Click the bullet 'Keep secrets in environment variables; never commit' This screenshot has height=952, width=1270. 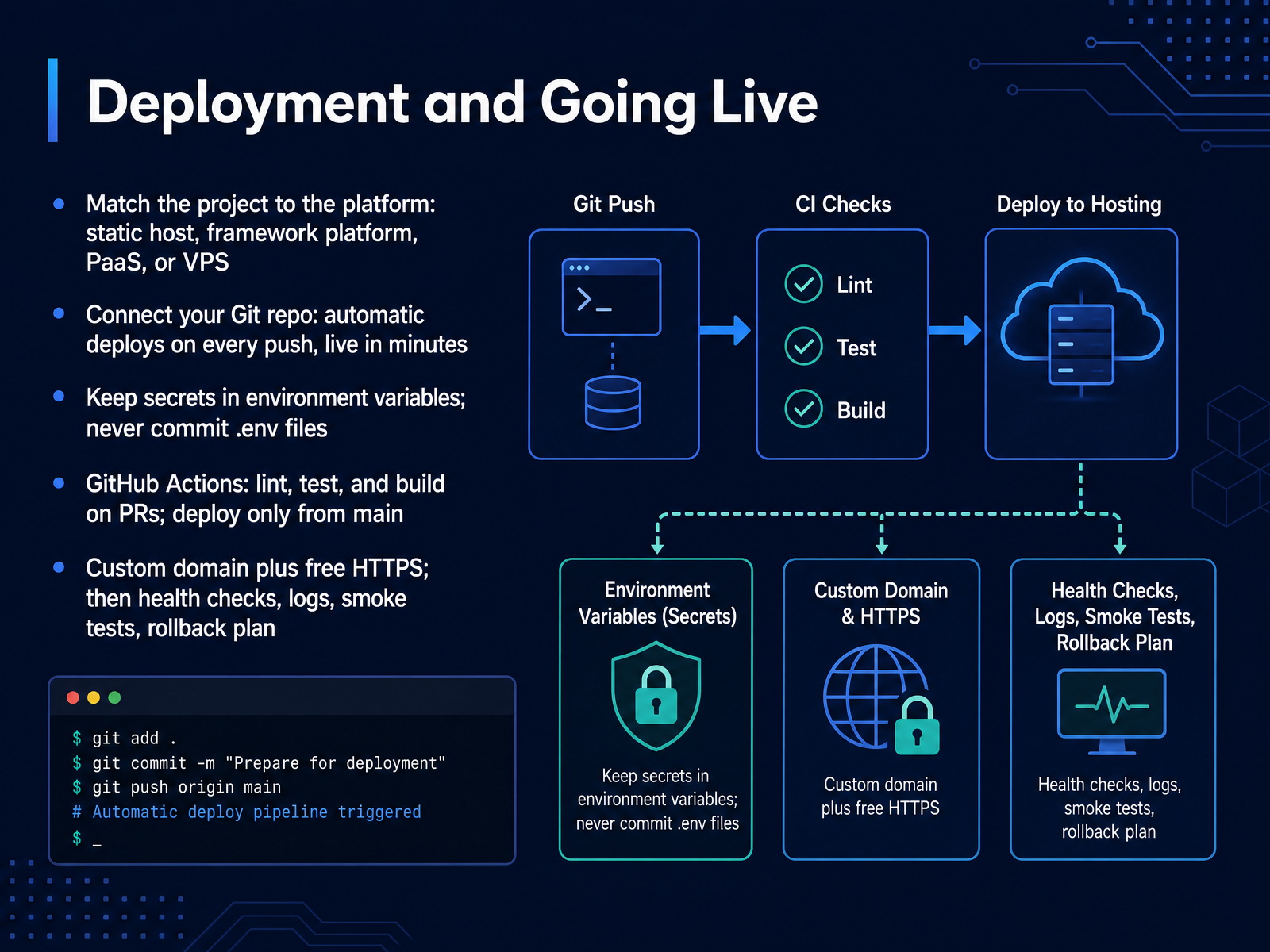pyautogui.click(x=275, y=413)
